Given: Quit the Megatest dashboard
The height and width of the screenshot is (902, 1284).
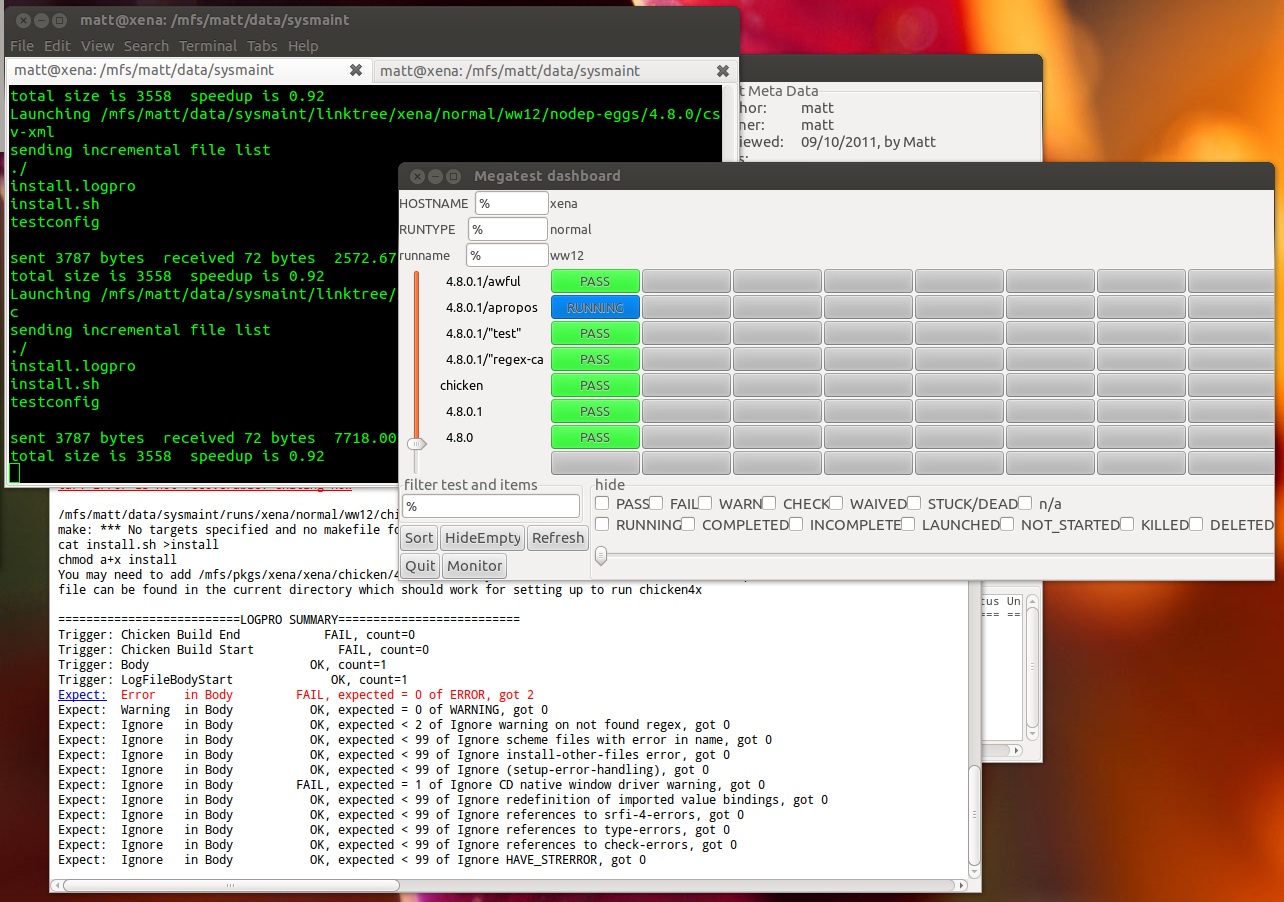Looking at the screenshot, I should coord(419,565).
